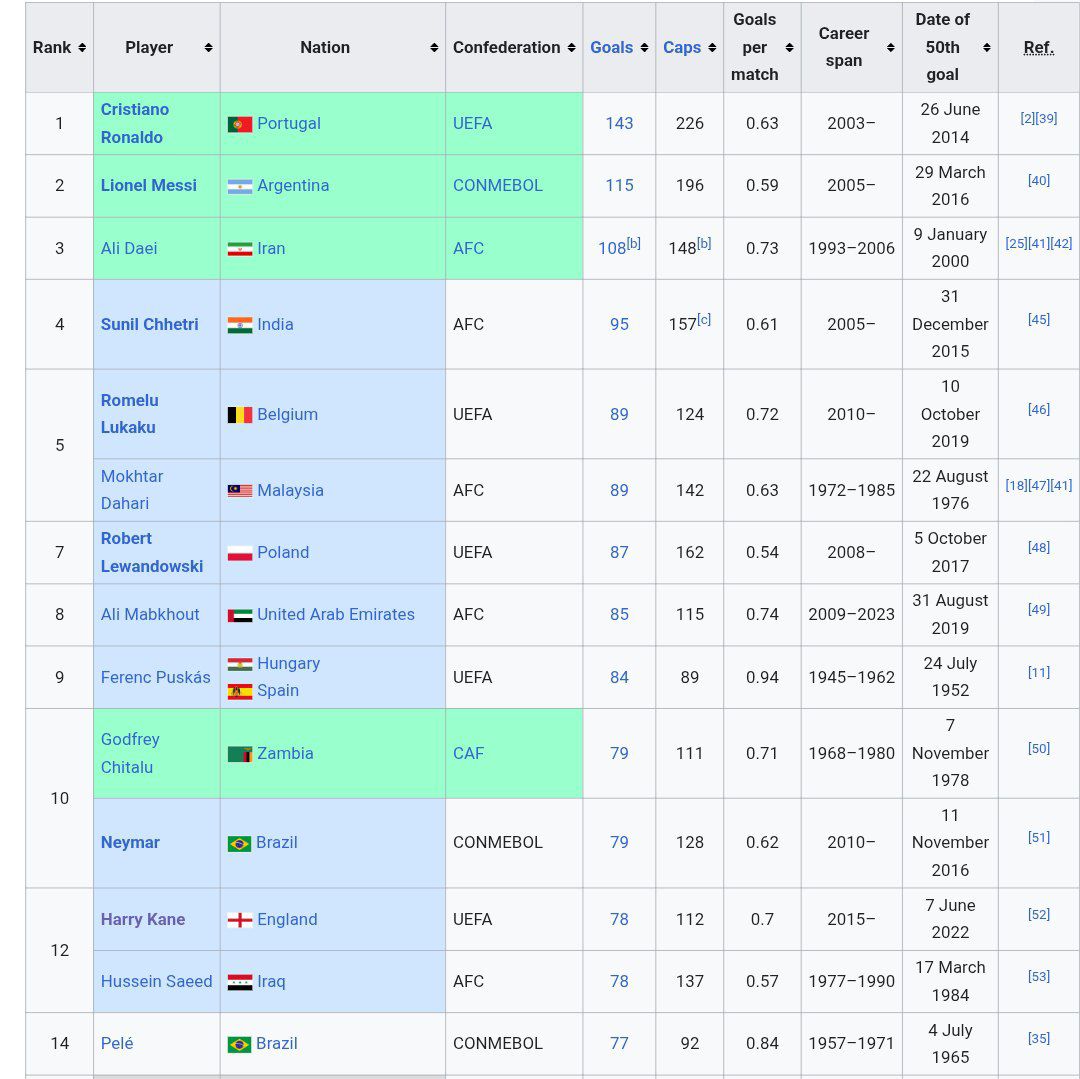The image size is (1080, 1079).
Task: Open Romelu Lukaku's player link
Action: click(x=129, y=414)
